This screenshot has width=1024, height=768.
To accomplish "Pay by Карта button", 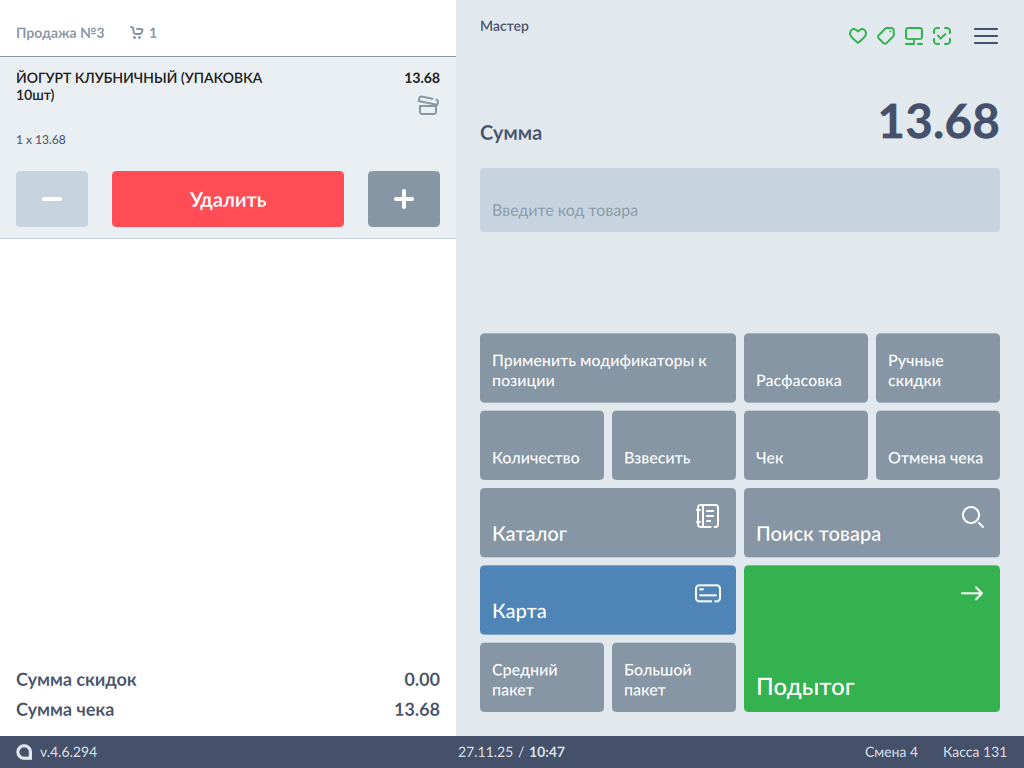I will click(x=608, y=600).
